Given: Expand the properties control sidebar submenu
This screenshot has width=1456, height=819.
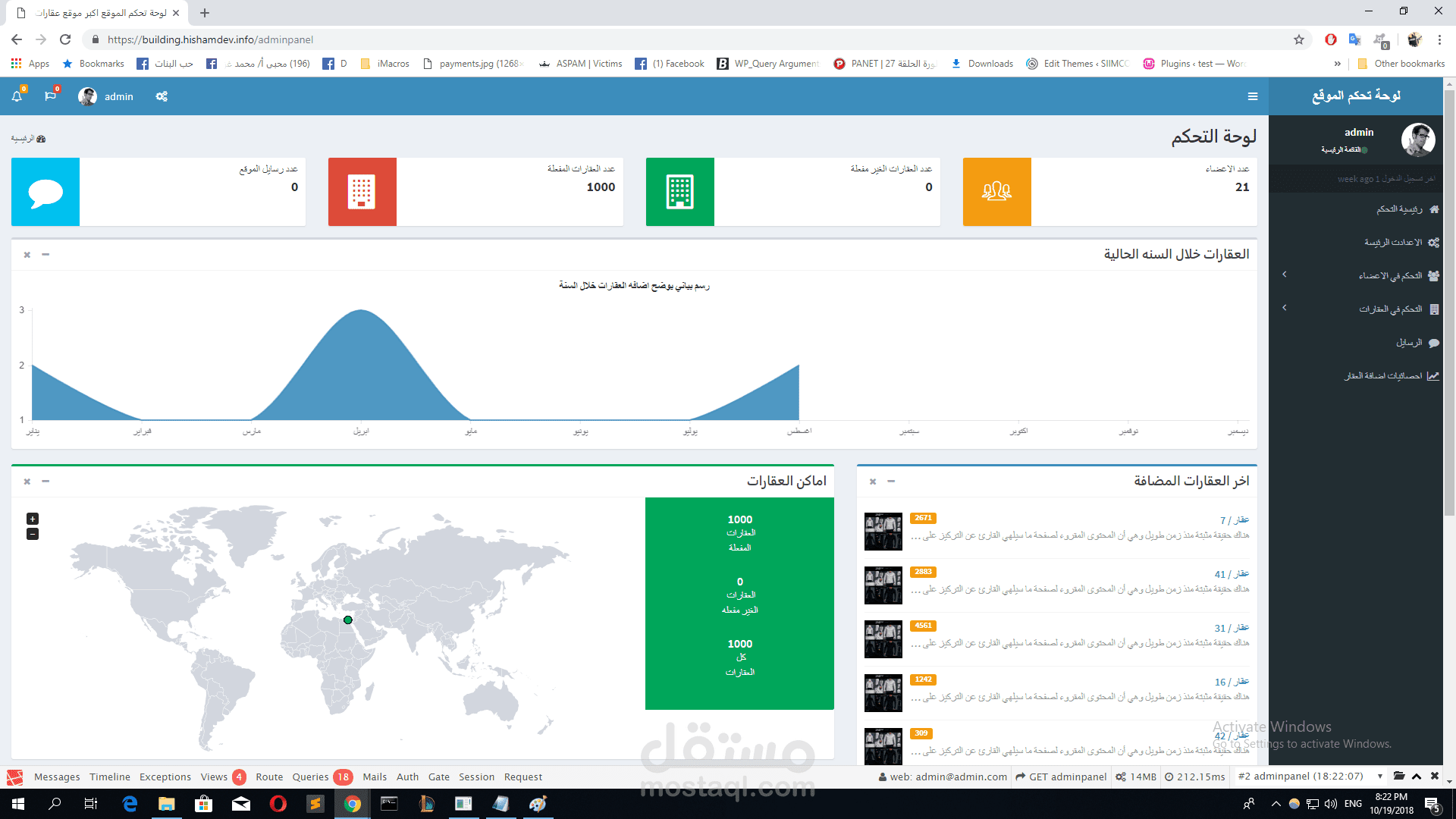Looking at the screenshot, I should click(1355, 309).
